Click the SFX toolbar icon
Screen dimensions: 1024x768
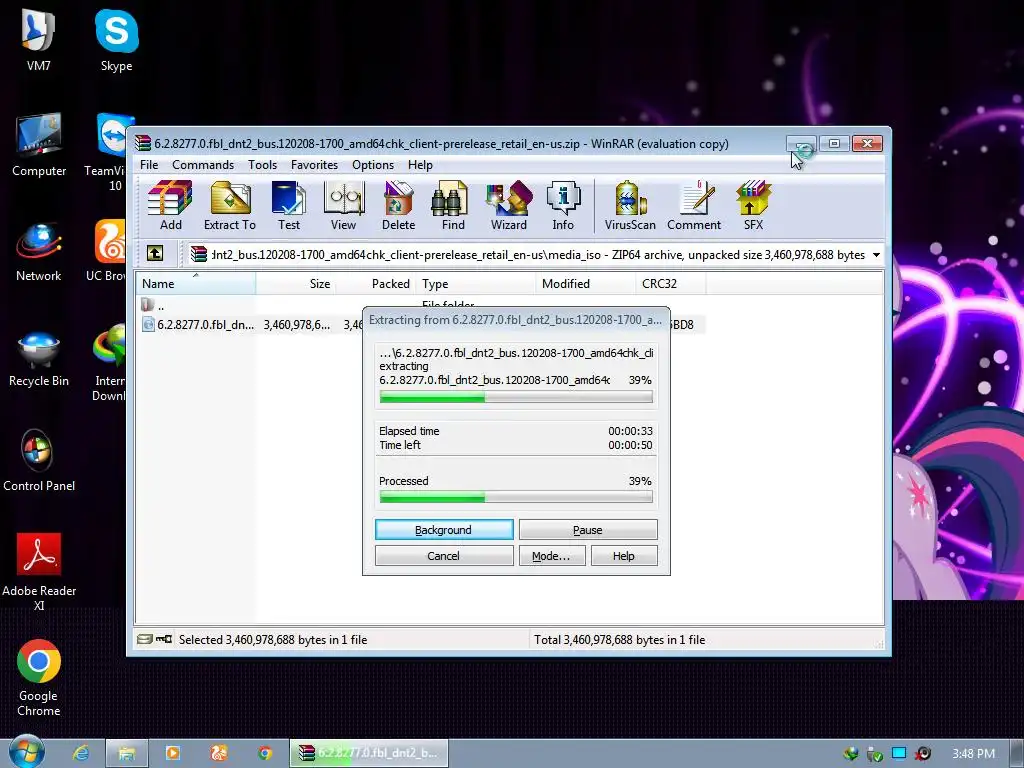[x=753, y=206]
